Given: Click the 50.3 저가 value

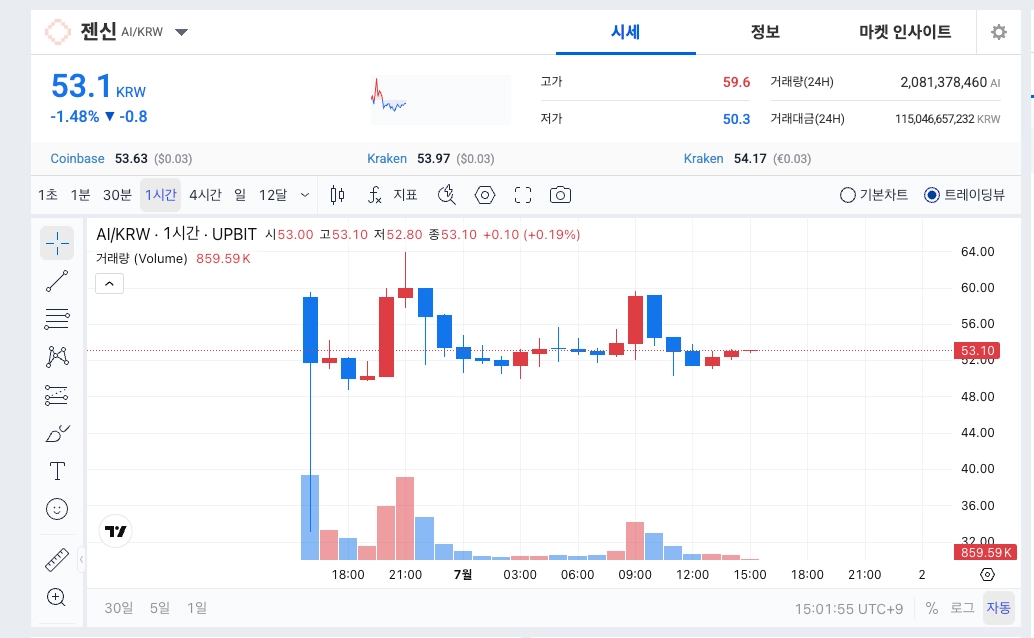Looking at the screenshot, I should pyautogui.click(x=737, y=119).
